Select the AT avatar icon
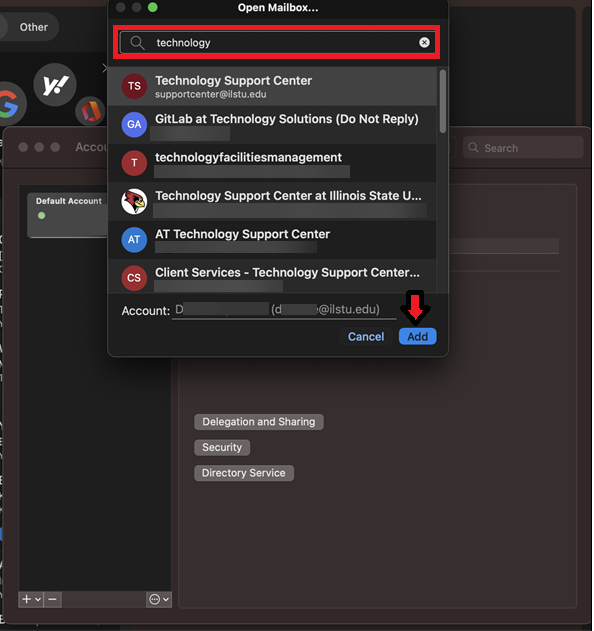 point(134,240)
